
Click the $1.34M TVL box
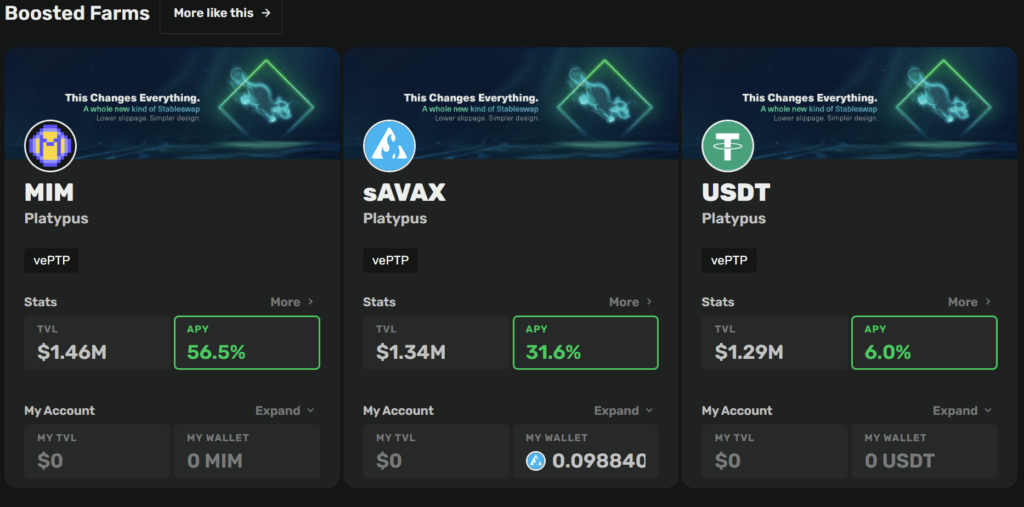(x=437, y=343)
